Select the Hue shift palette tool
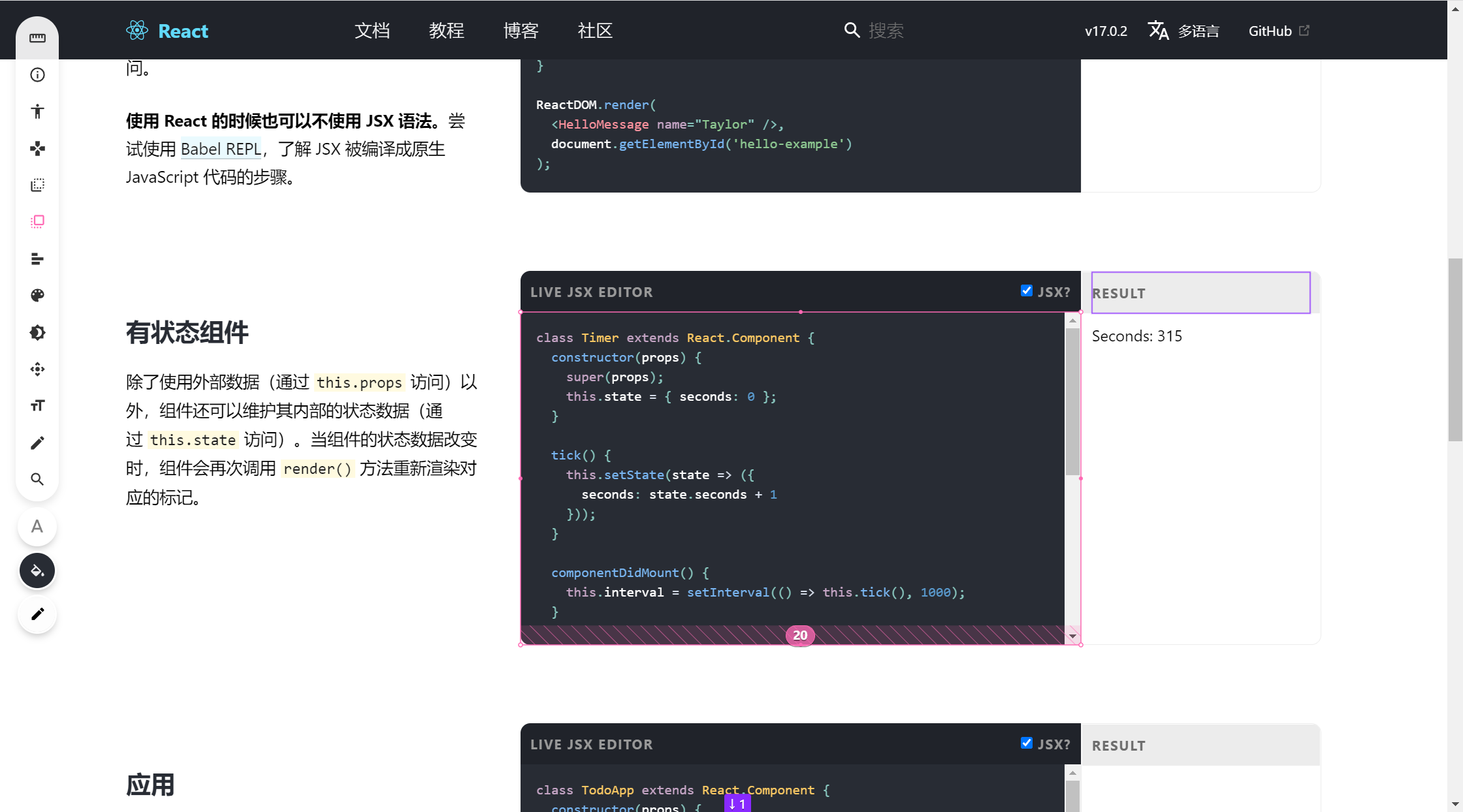 click(x=37, y=295)
